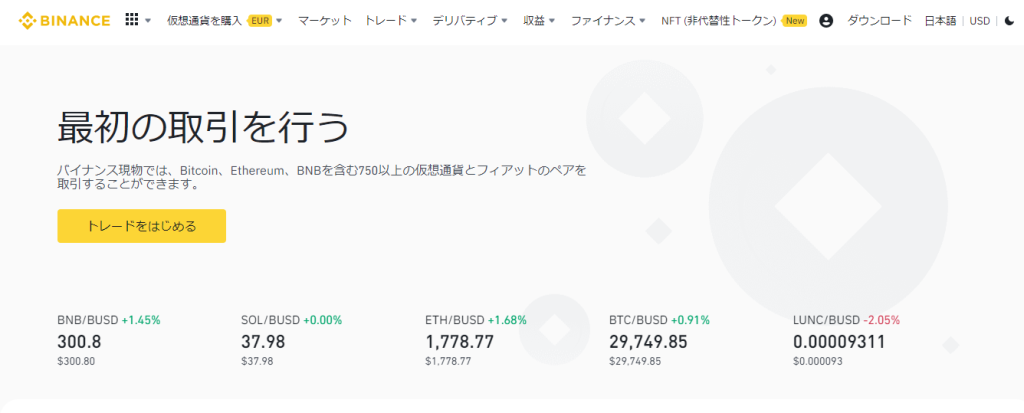This screenshot has width=1024, height=413.
Task: Select the BTC/BUSD trading pair
Action: (659, 341)
